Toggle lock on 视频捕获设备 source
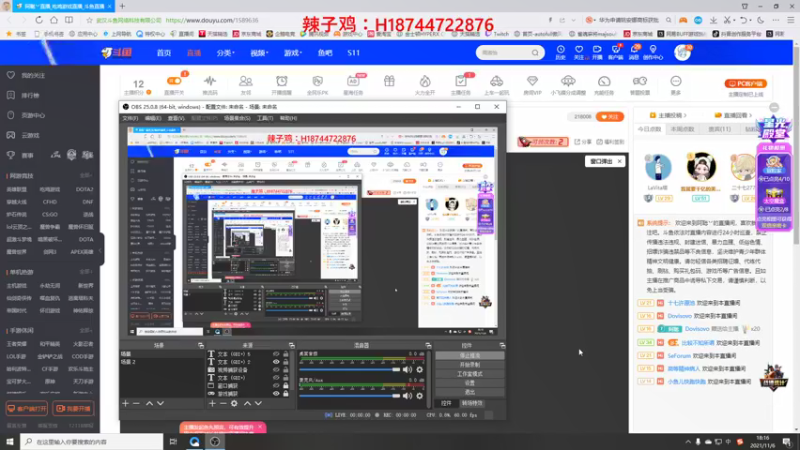Screen dimensions: 800x450 coord(286,370)
